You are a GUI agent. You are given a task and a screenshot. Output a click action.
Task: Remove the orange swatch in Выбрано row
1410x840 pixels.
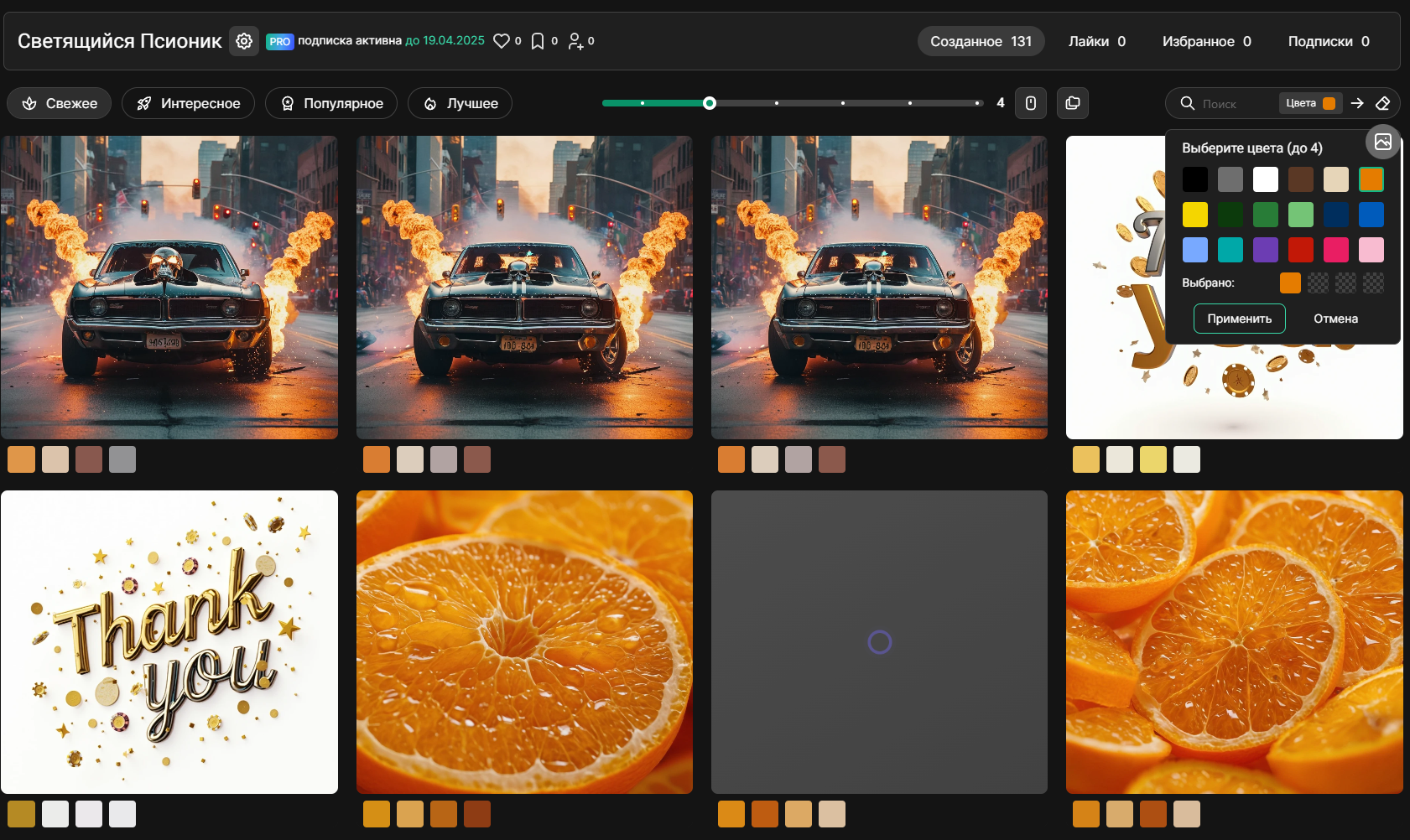point(1291,283)
